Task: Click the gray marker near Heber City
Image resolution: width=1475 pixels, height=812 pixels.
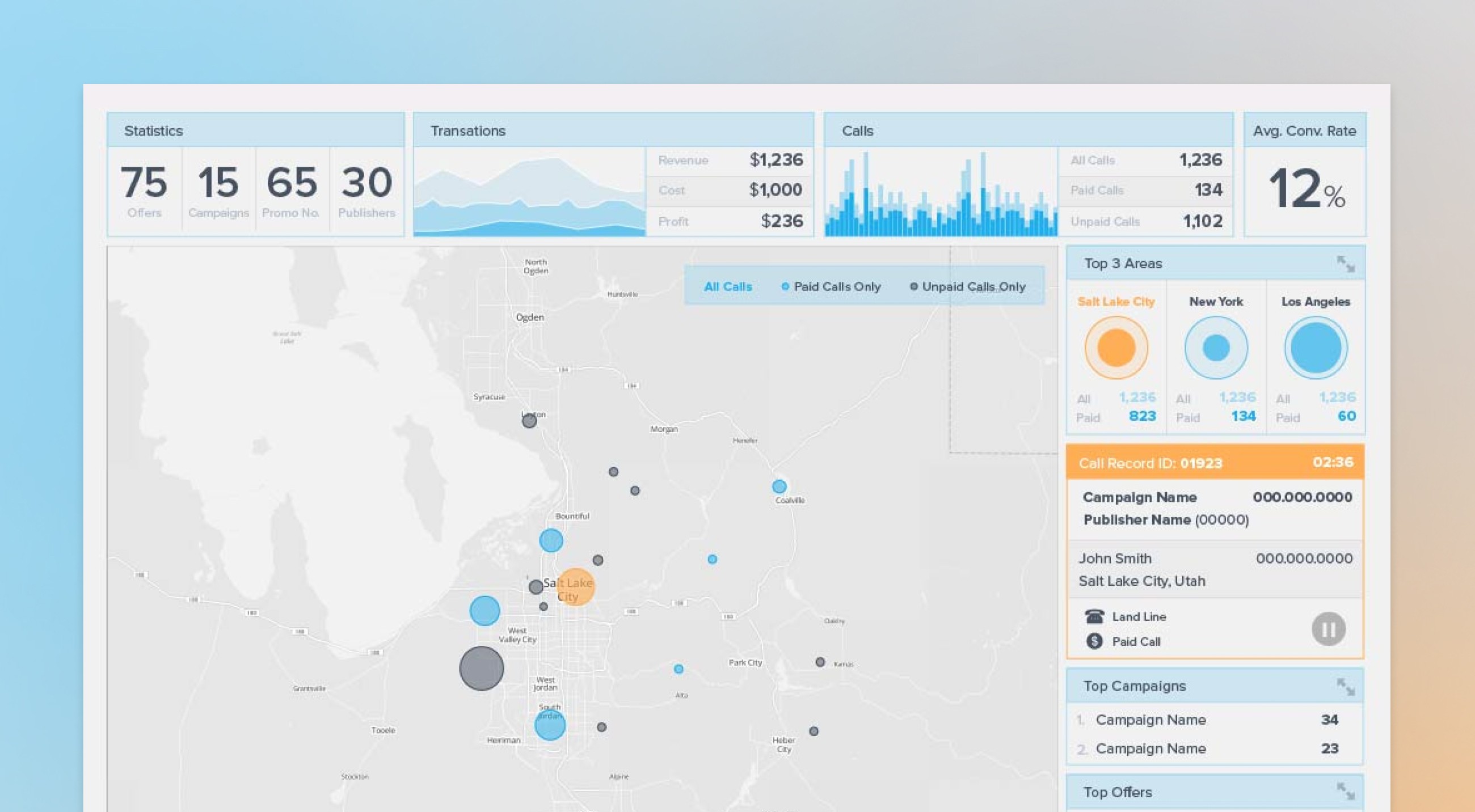Action: 814,731
